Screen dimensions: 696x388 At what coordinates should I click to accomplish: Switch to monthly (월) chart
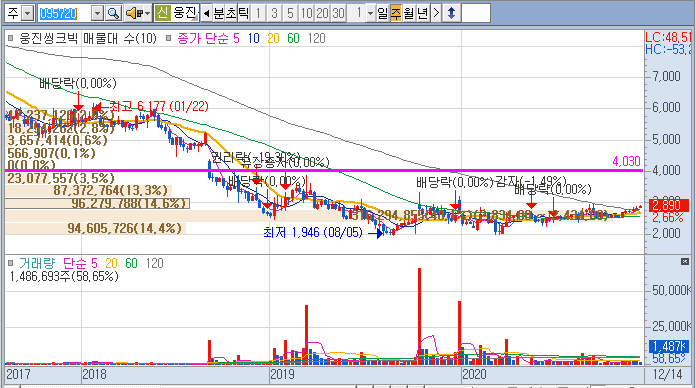pos(409,13)
